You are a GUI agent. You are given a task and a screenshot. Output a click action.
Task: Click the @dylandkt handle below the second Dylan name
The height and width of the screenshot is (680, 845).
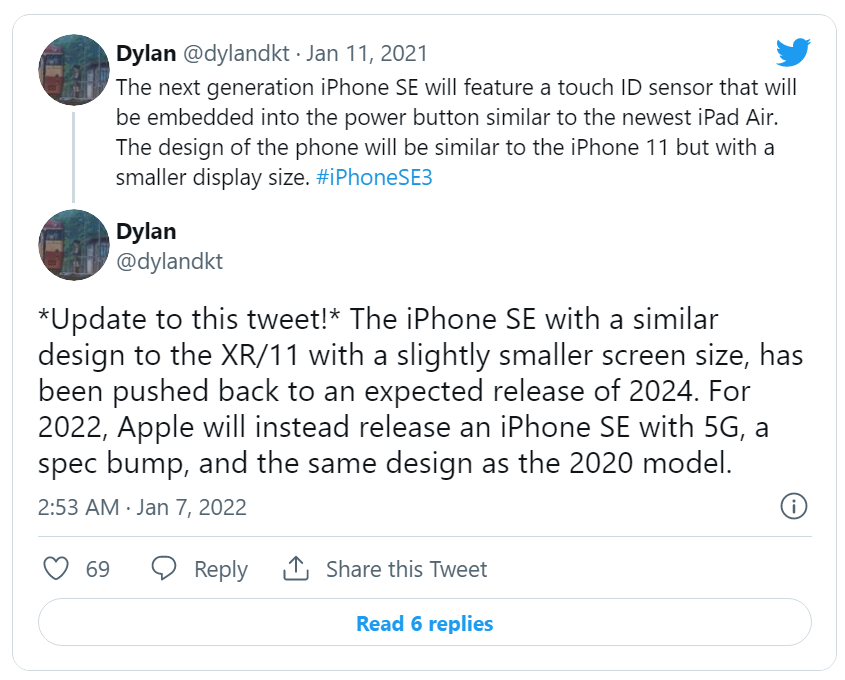[170, 262]
